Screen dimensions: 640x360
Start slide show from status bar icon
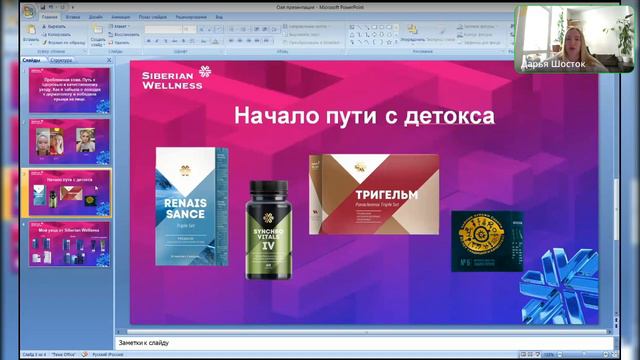pos(538,354)
